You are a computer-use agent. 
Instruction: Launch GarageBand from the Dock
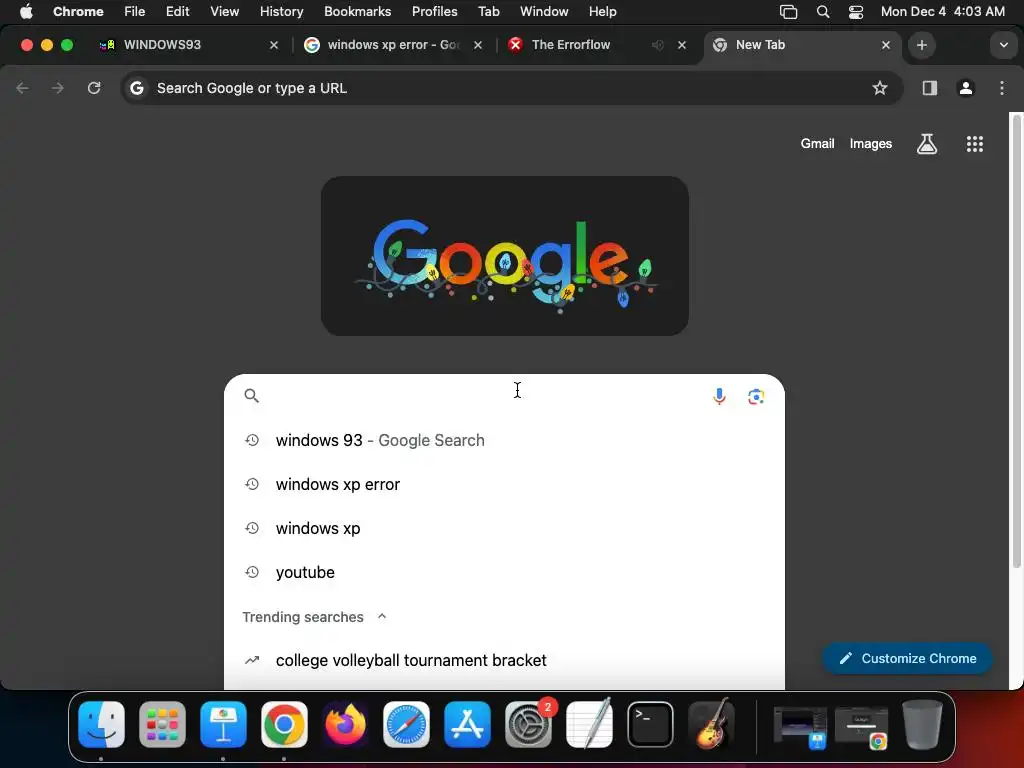tap(712, 724)
